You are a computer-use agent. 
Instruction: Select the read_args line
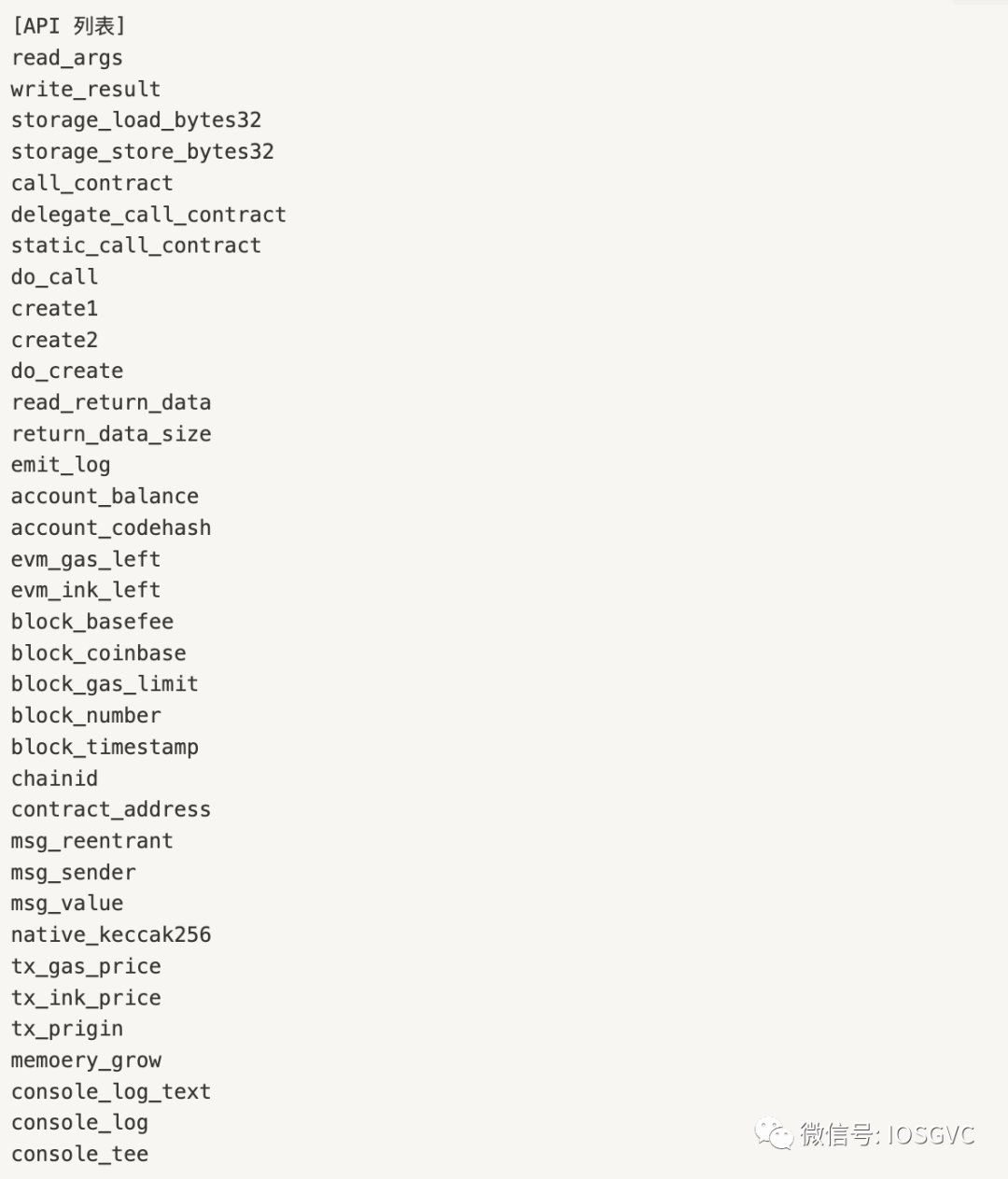click(67, 58)
